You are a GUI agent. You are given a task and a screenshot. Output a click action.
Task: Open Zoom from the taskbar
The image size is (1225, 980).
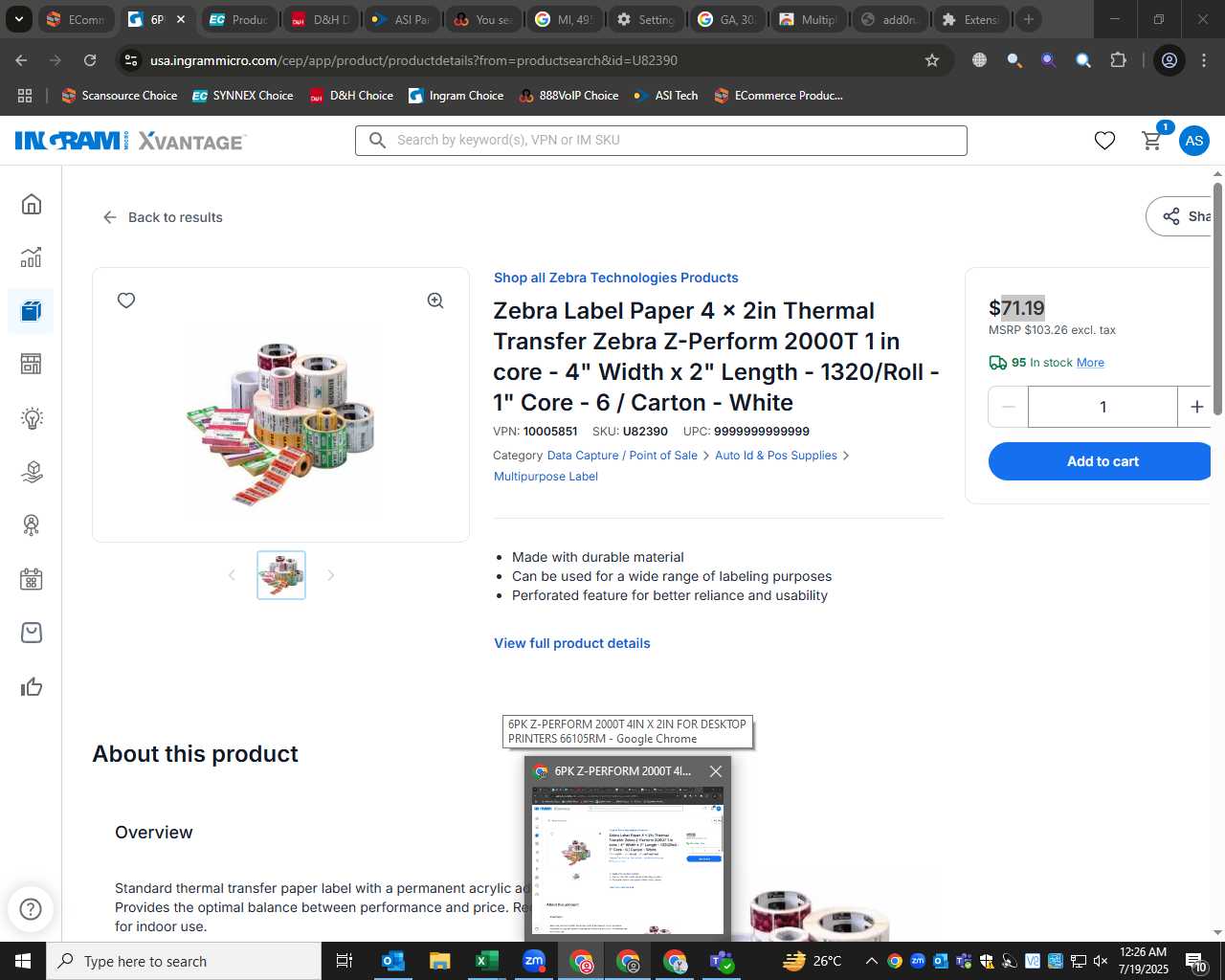pyautogui.click(x=534, y=961)
